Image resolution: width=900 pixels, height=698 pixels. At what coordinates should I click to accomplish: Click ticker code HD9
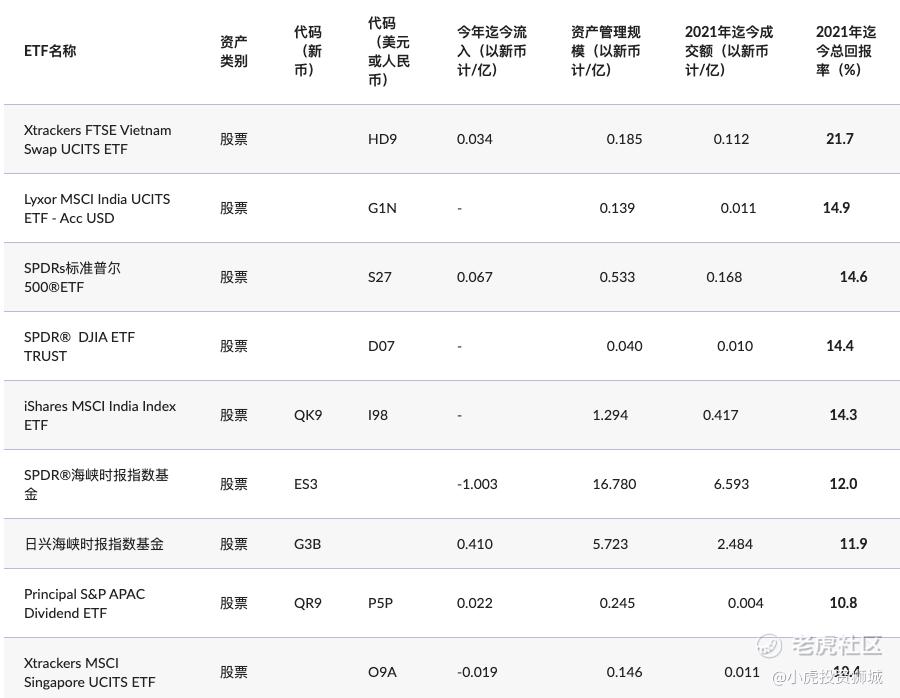click(x=382, y=139)
